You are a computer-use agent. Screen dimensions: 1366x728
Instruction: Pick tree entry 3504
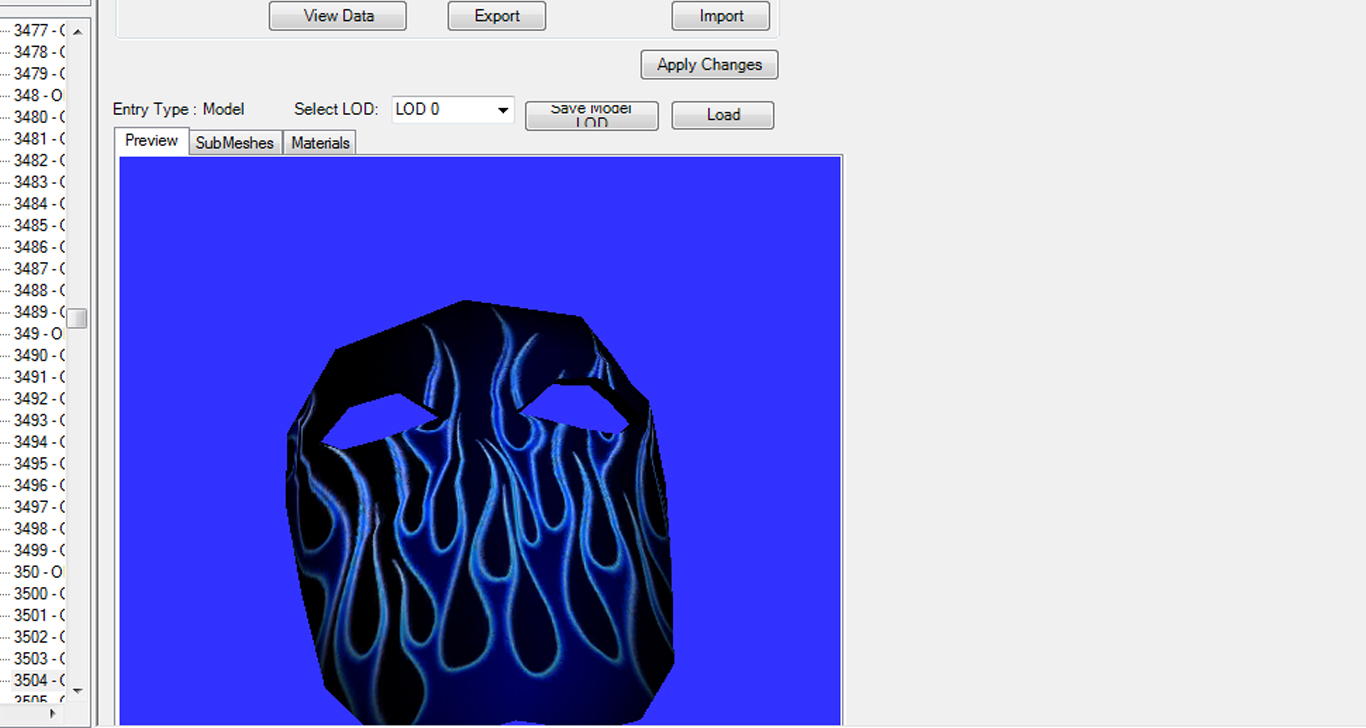tap(38, 680)
